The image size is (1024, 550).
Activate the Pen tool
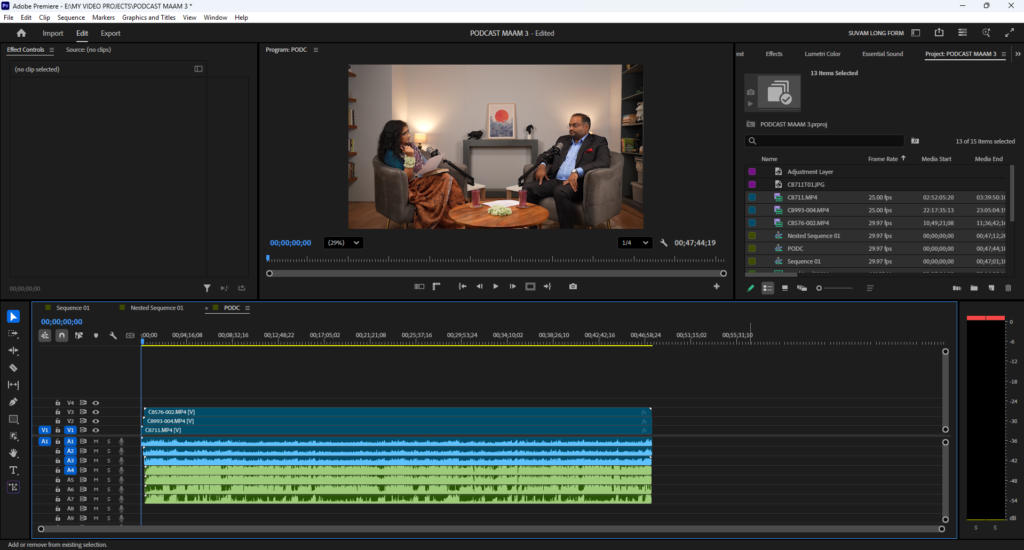pyautogui.click(x=13, y=402)
